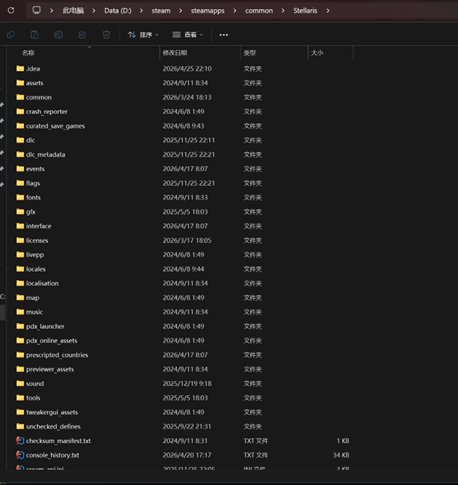Click TXT 文件 type of checksum_manifest.txt
Viewport: 458px width, 485px height.
pyautogui.click(x=256, y=441)
